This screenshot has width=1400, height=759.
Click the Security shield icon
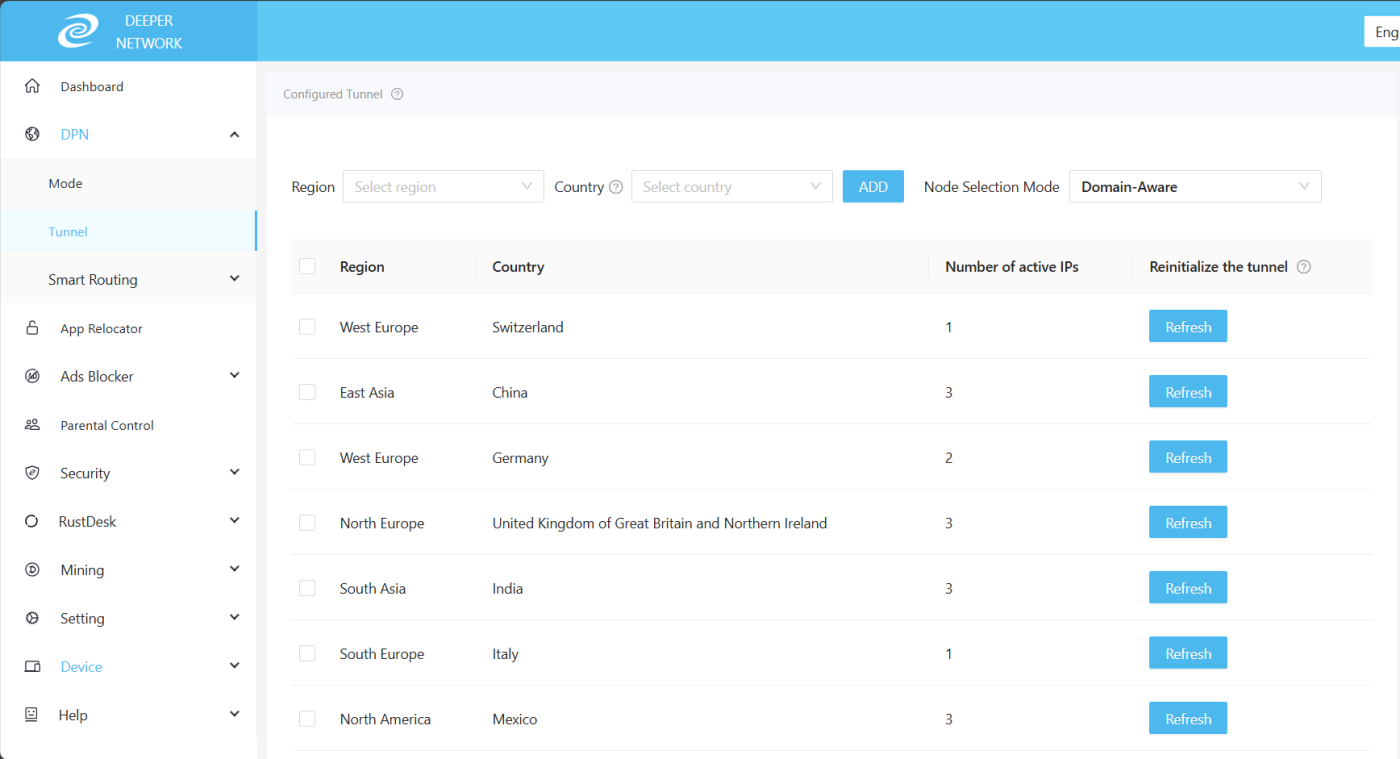pyautogui.click(x=32, y=473)
